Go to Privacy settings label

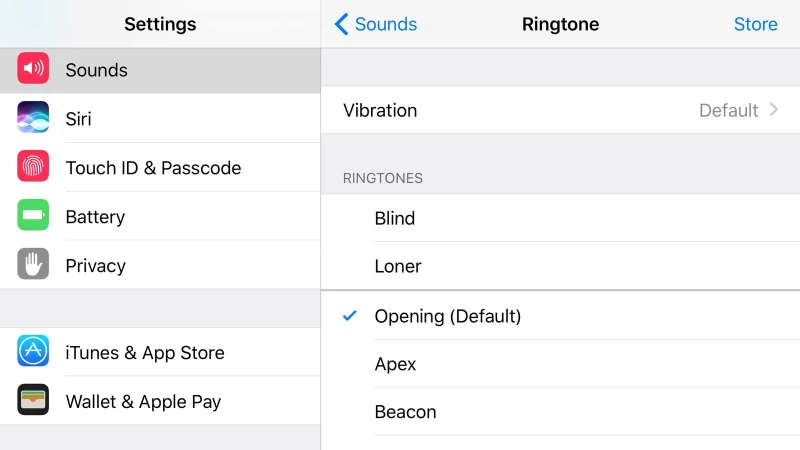(x=95, y=266)
